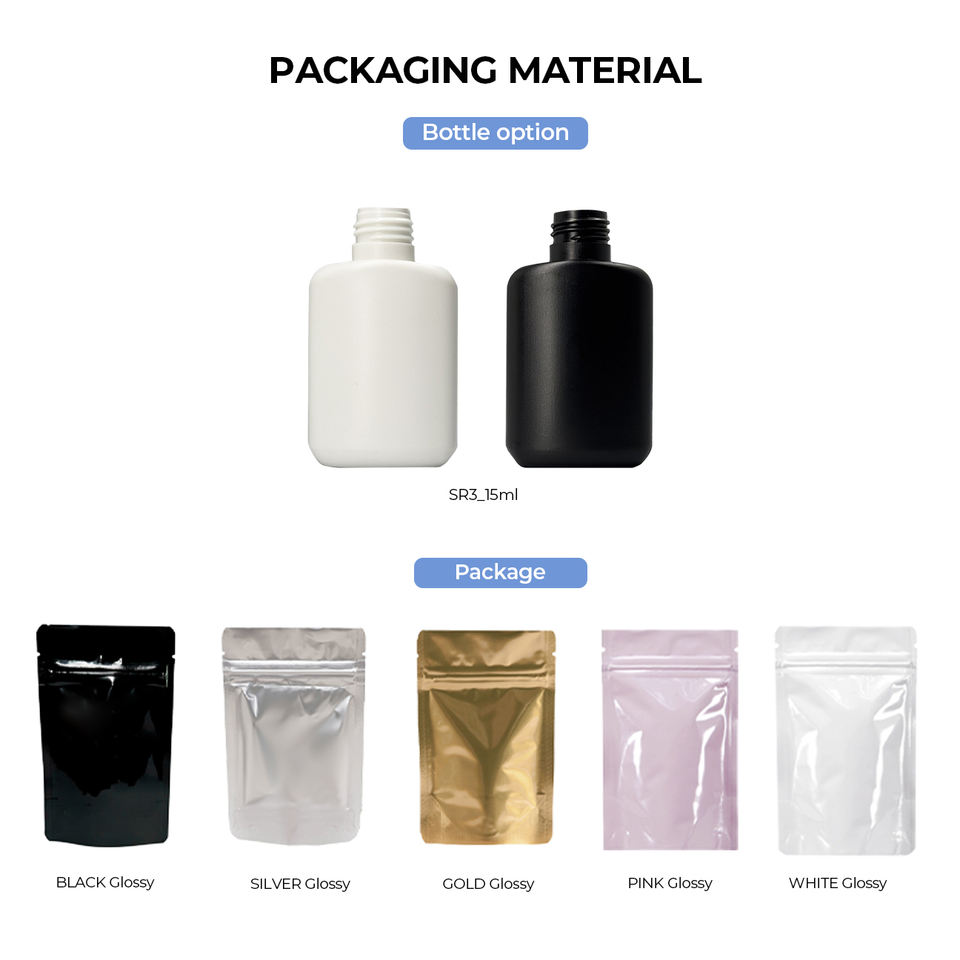Click the white bottle's threaded neck
Screen dimensions: 960x960
point(383,234)
